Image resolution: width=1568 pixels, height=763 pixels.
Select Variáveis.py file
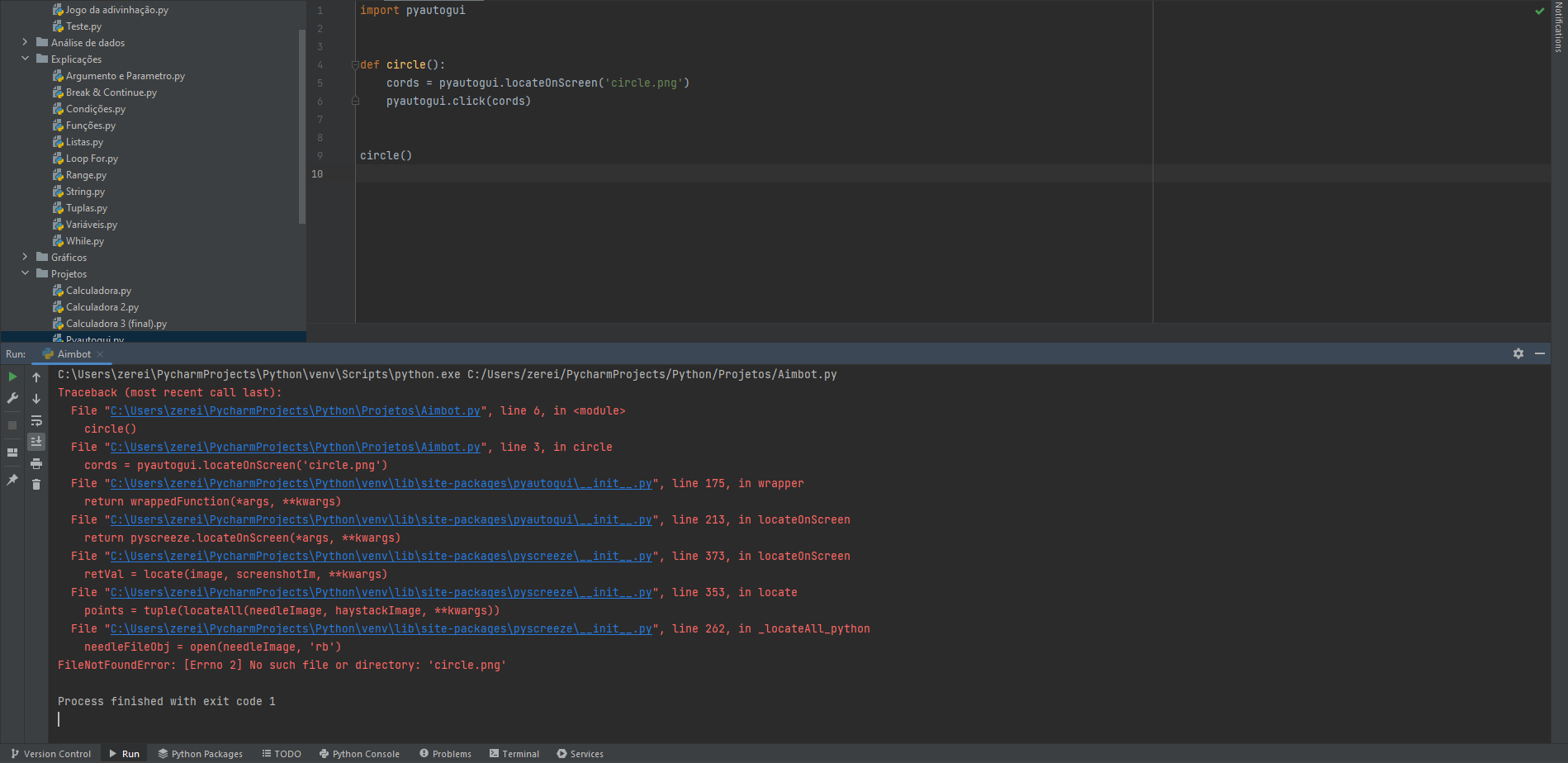coord(91,225)
